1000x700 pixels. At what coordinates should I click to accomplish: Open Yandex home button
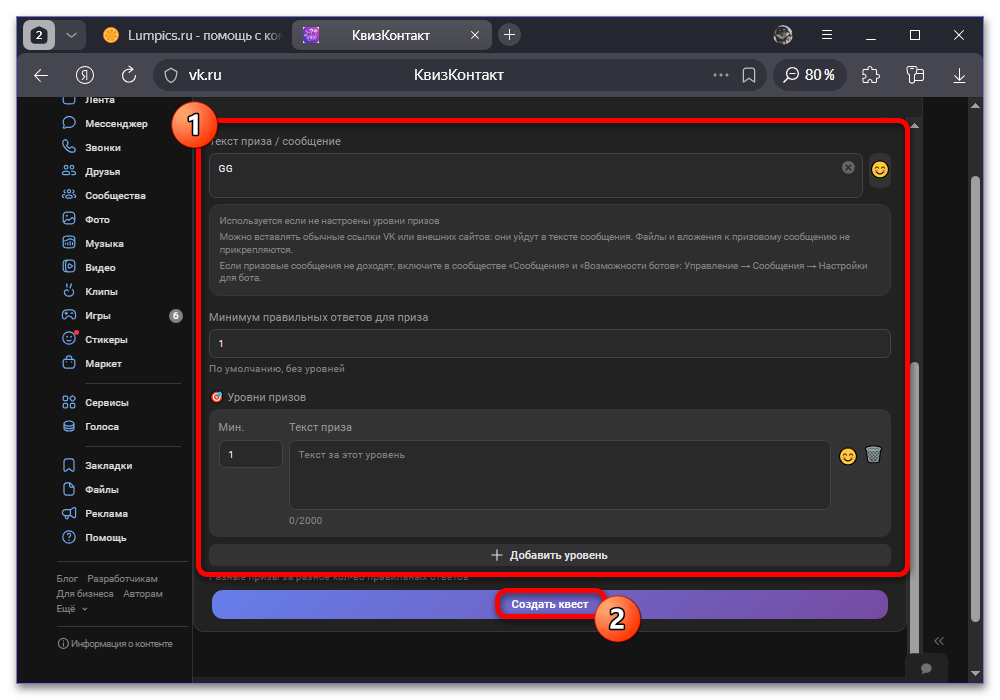[85, 75]
